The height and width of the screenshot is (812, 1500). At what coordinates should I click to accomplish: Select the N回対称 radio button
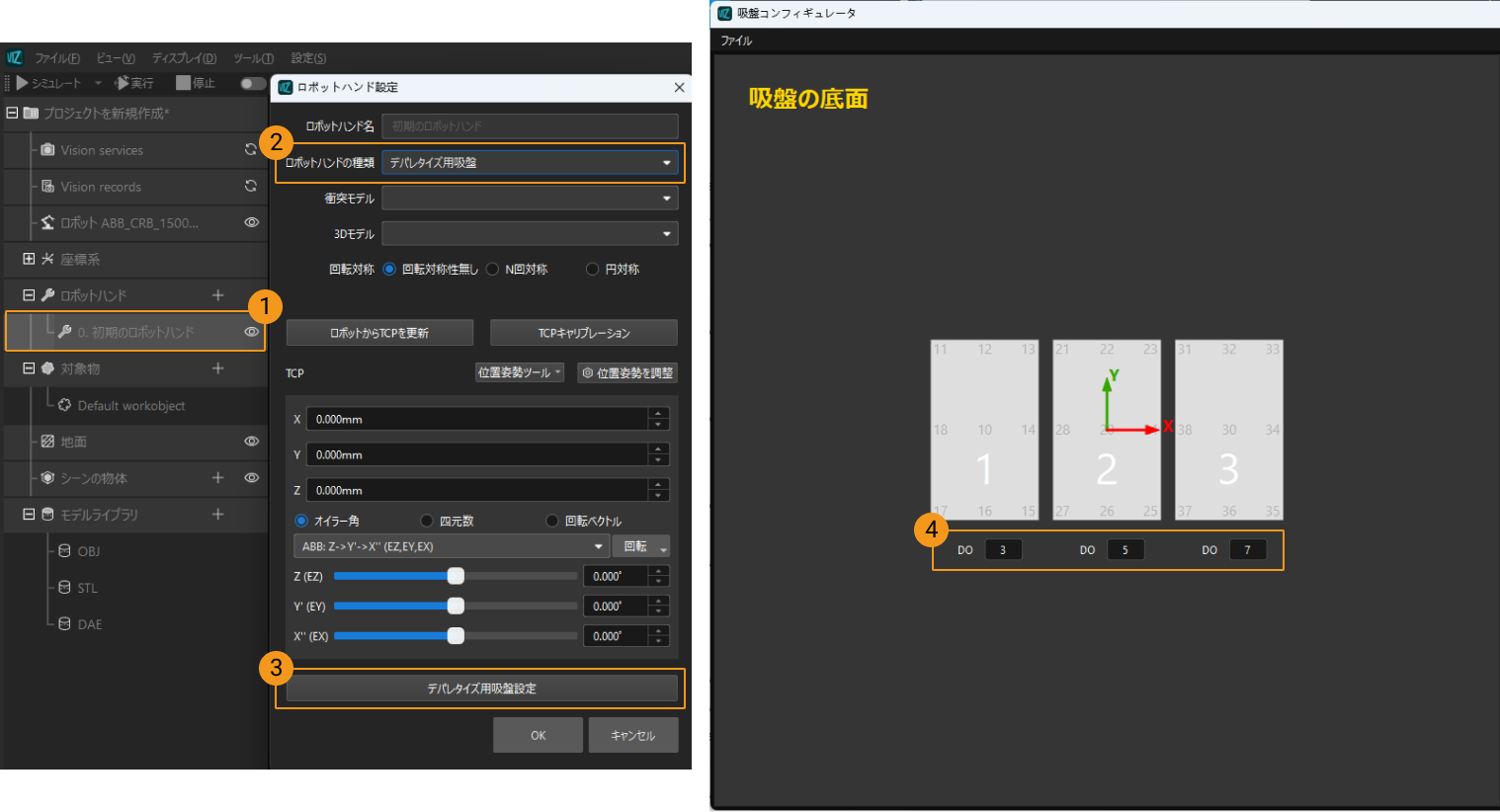(493, 270)
